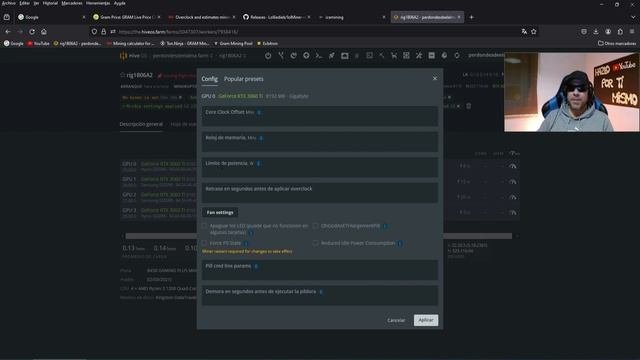Focus the Pill cmd line params field
The width and height of the screenshot is (640, 360).
pyautogui.click(x=320, y=270)
